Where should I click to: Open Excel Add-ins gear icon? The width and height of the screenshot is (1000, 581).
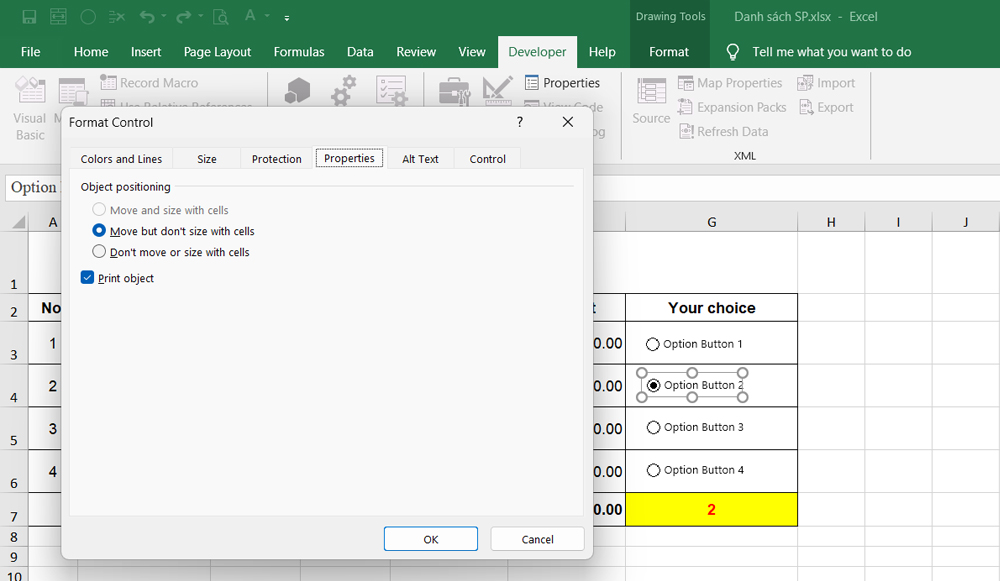(344, 91)
